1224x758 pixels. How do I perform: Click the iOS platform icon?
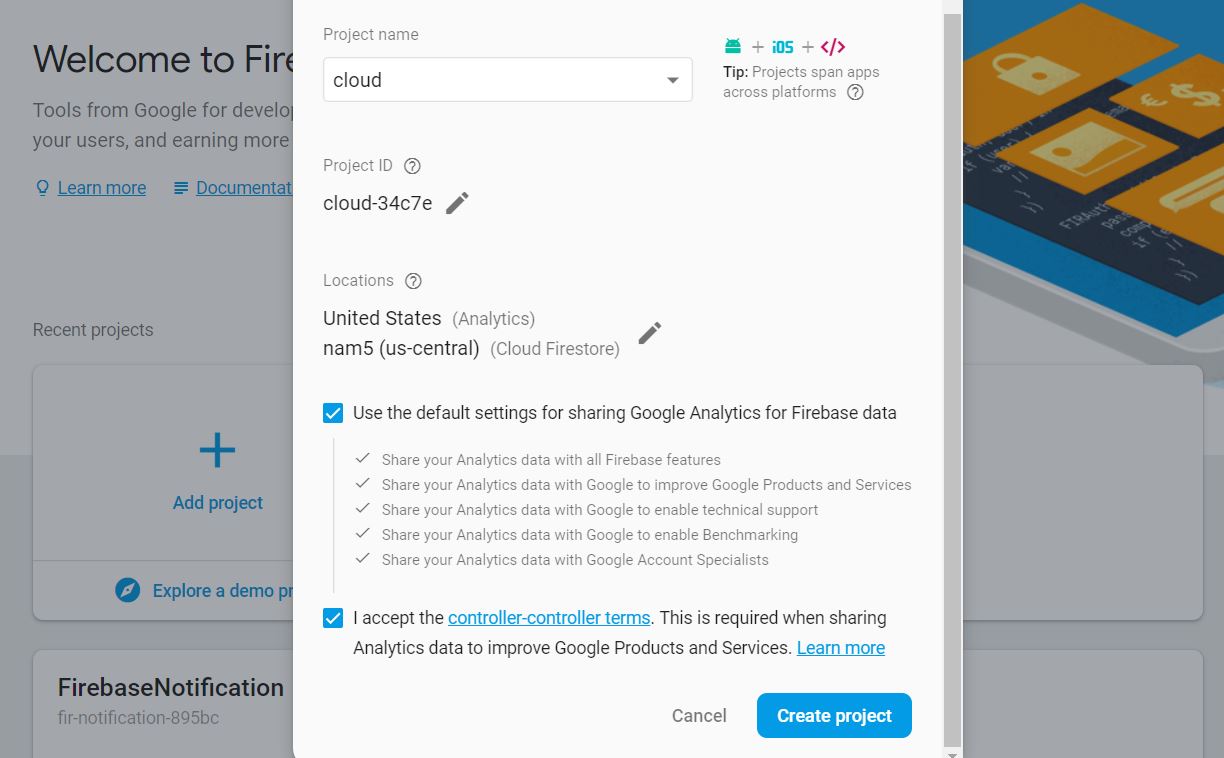[783, 47]
